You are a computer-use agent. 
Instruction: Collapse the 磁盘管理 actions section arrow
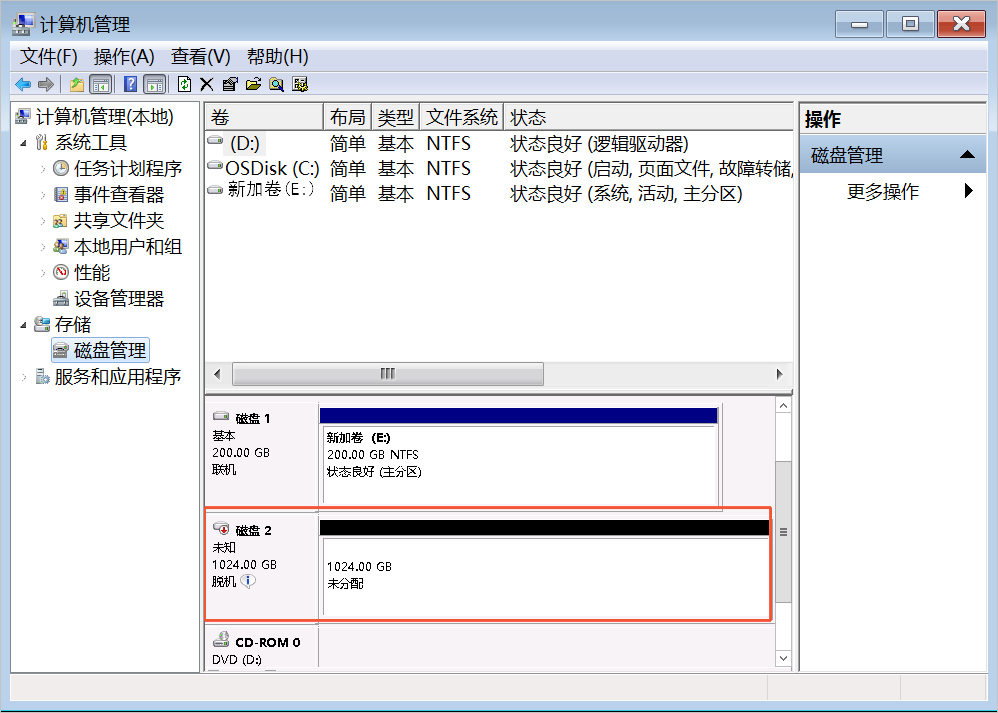point(967,154)
